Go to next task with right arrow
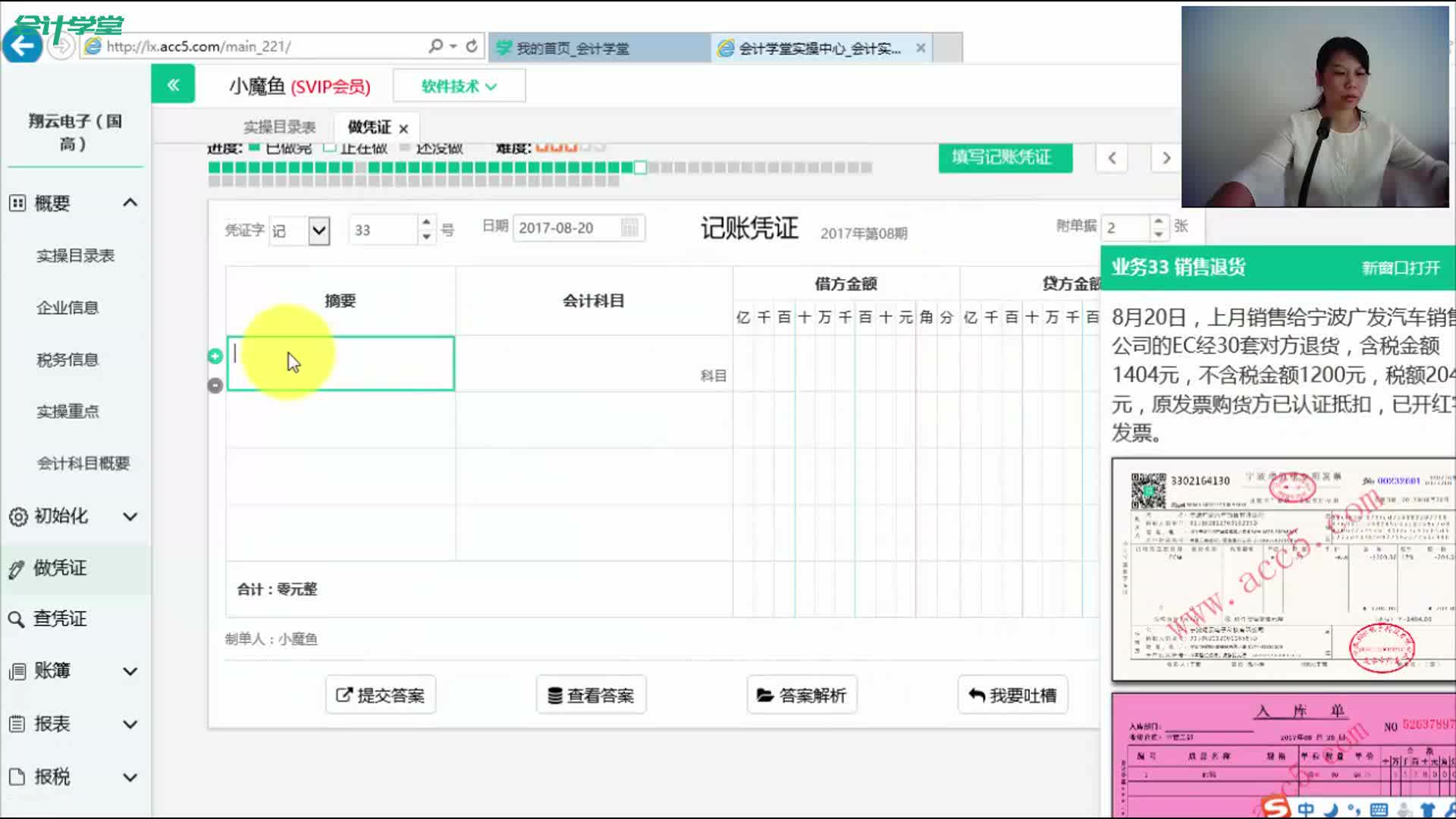 (x=1166, y=158)
